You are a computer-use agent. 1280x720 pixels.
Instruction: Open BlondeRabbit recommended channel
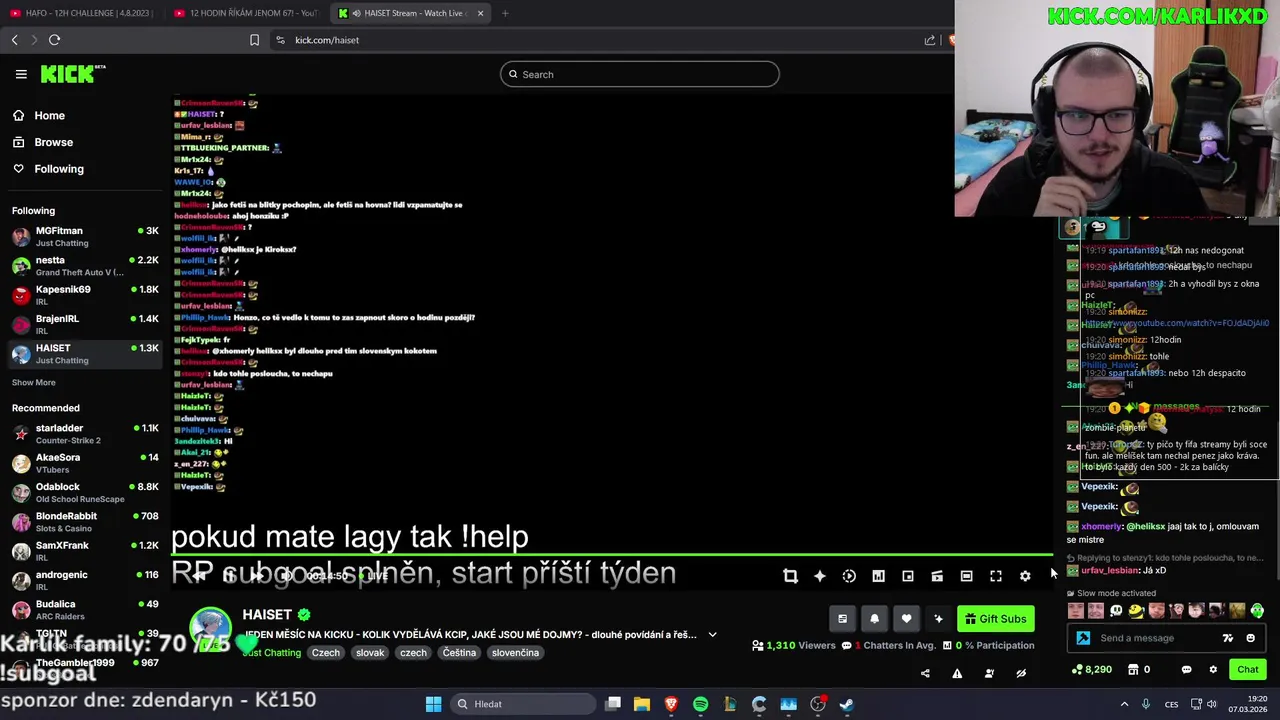85,522
